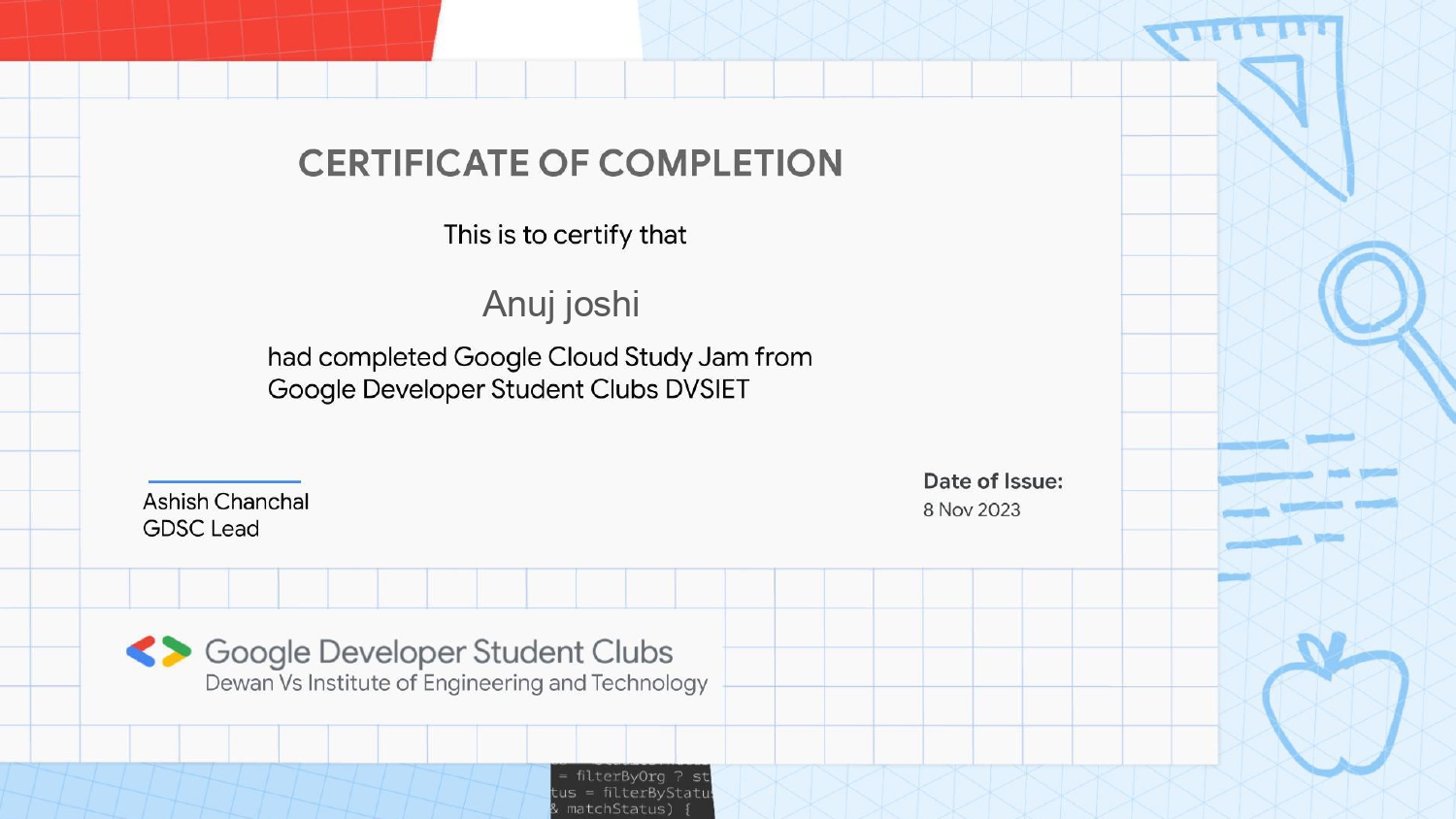Click the recipient name Anuj joshi
This screenshot has width=1456, height=819.
click(x=561, y=304)
